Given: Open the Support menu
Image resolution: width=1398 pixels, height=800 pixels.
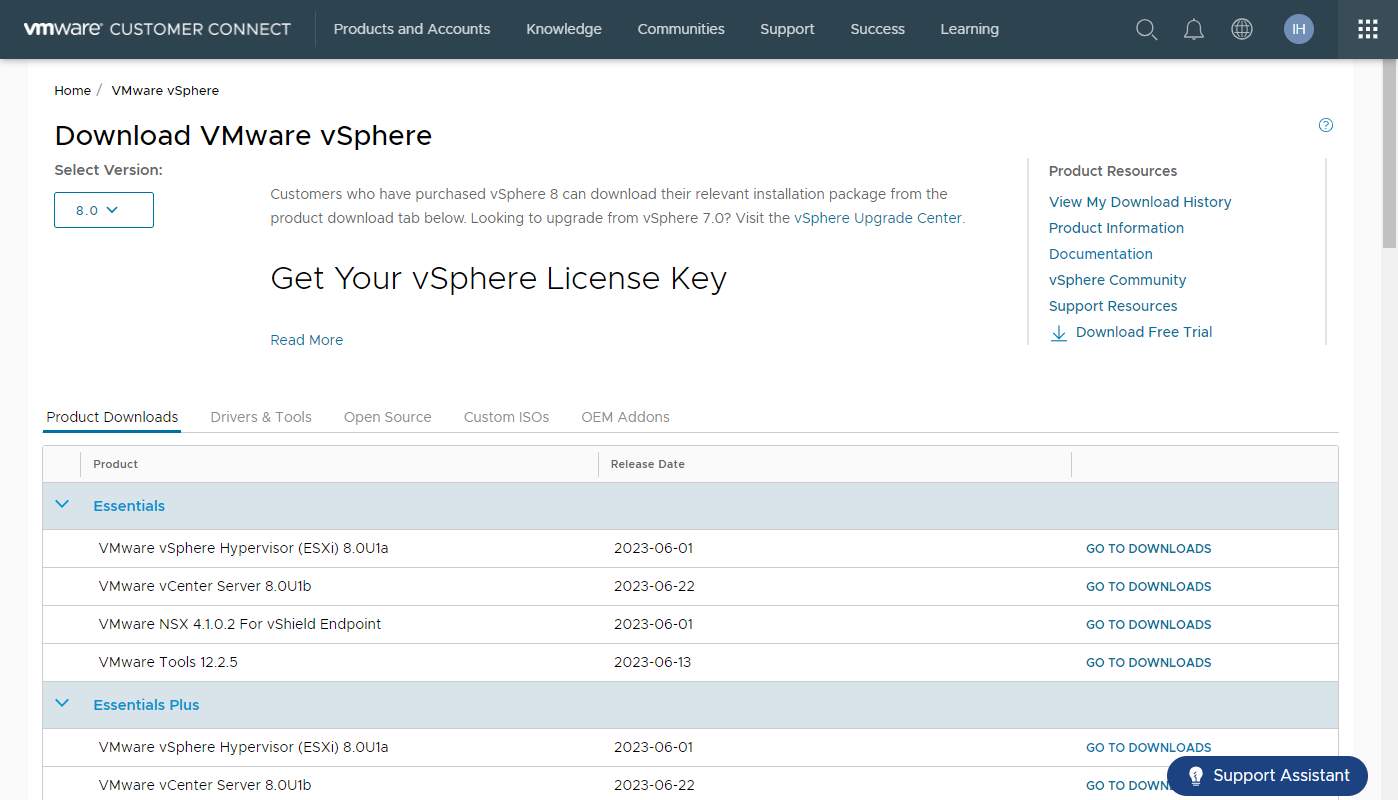Looking at the screenshot, I should pyautogui.click(x=787, y=29).
